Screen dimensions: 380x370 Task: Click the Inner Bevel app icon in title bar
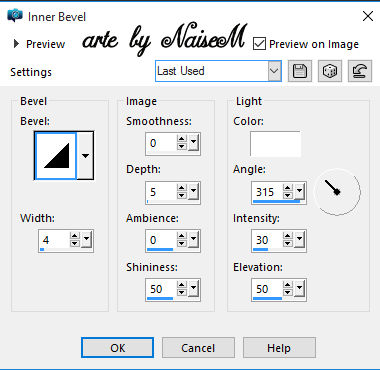point(15,16)
